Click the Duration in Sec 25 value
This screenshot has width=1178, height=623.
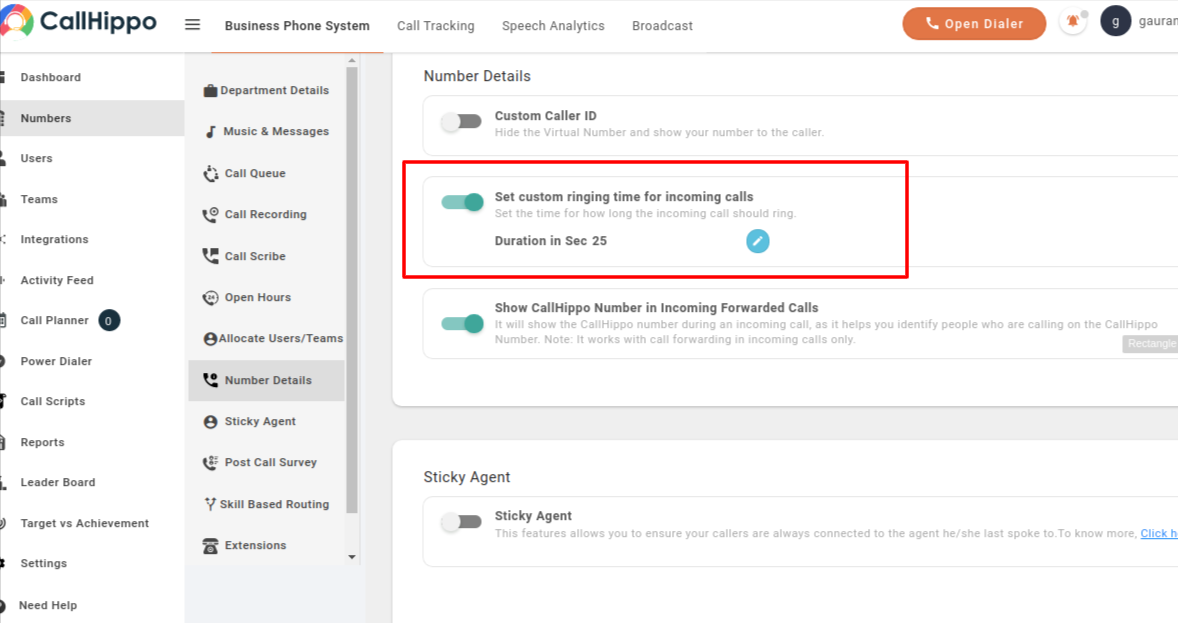(x=551, y=241)
